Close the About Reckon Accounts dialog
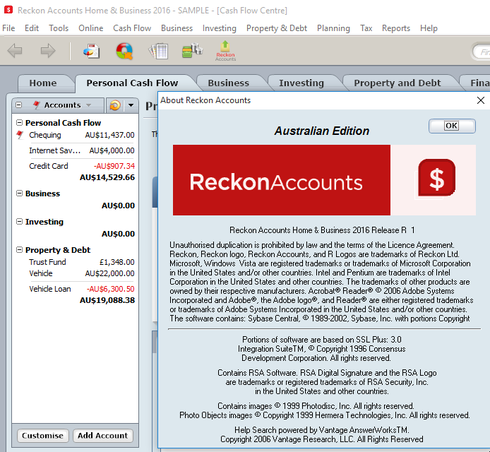 (480, 100)
